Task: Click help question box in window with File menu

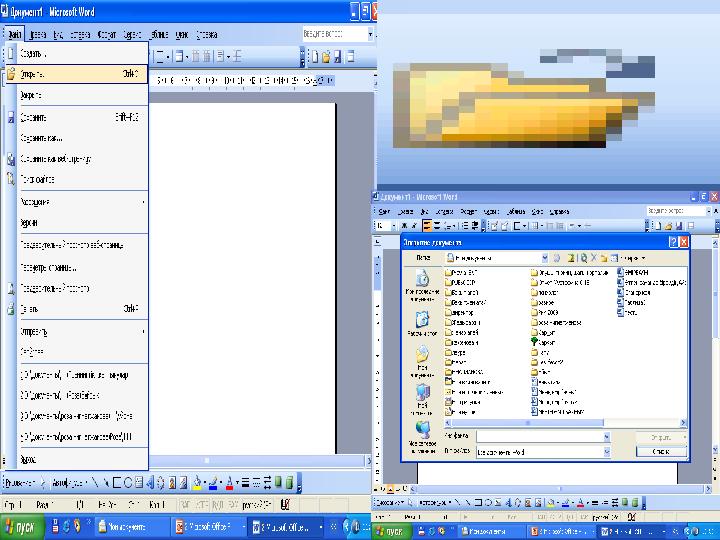Action: 338,34
